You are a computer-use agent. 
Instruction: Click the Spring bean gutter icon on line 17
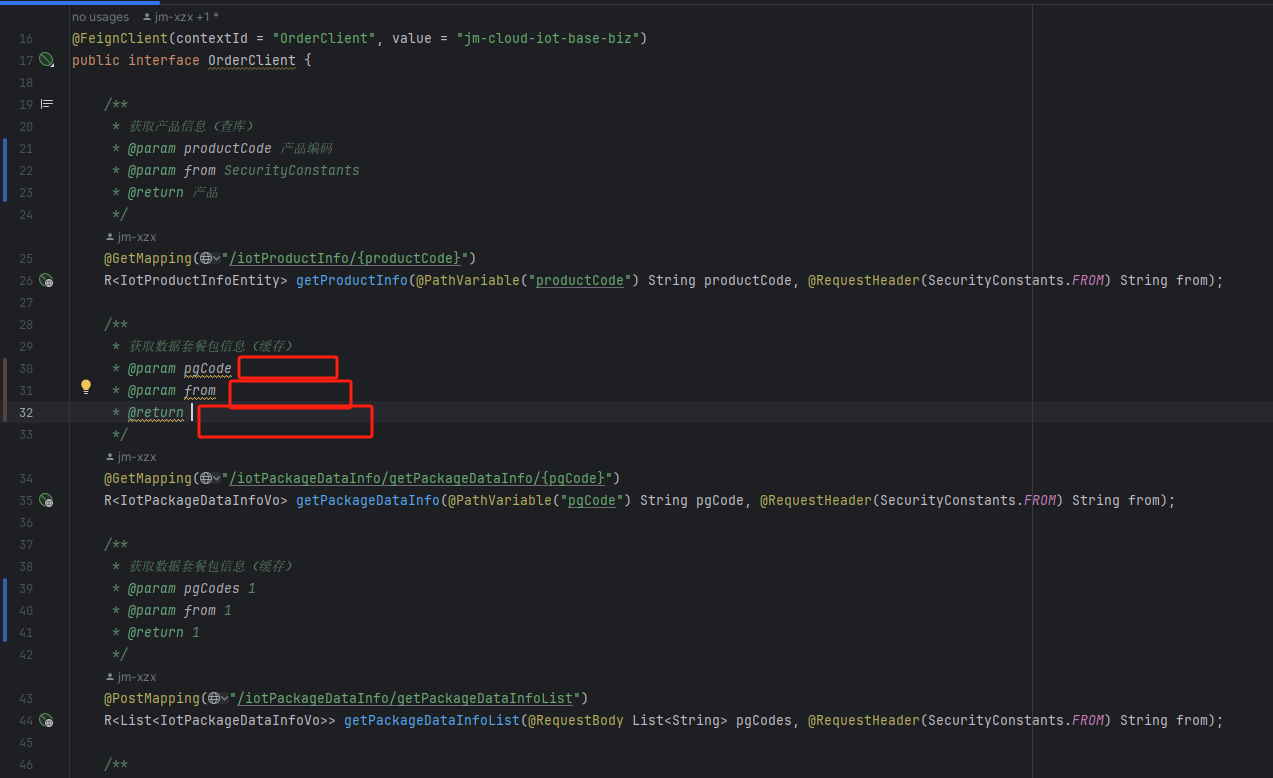[46, 60]
